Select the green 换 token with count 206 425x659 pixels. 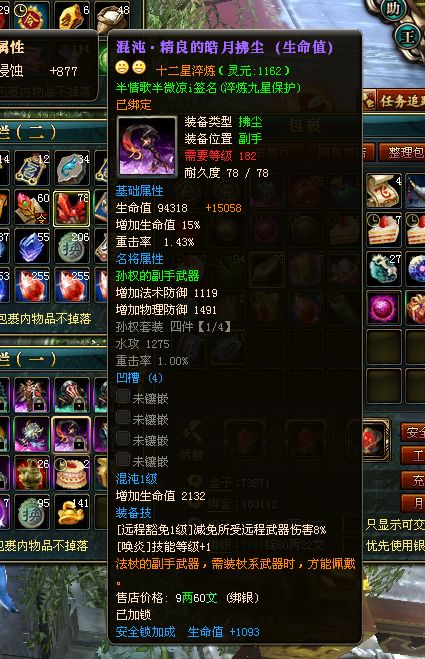pos(71,247)
